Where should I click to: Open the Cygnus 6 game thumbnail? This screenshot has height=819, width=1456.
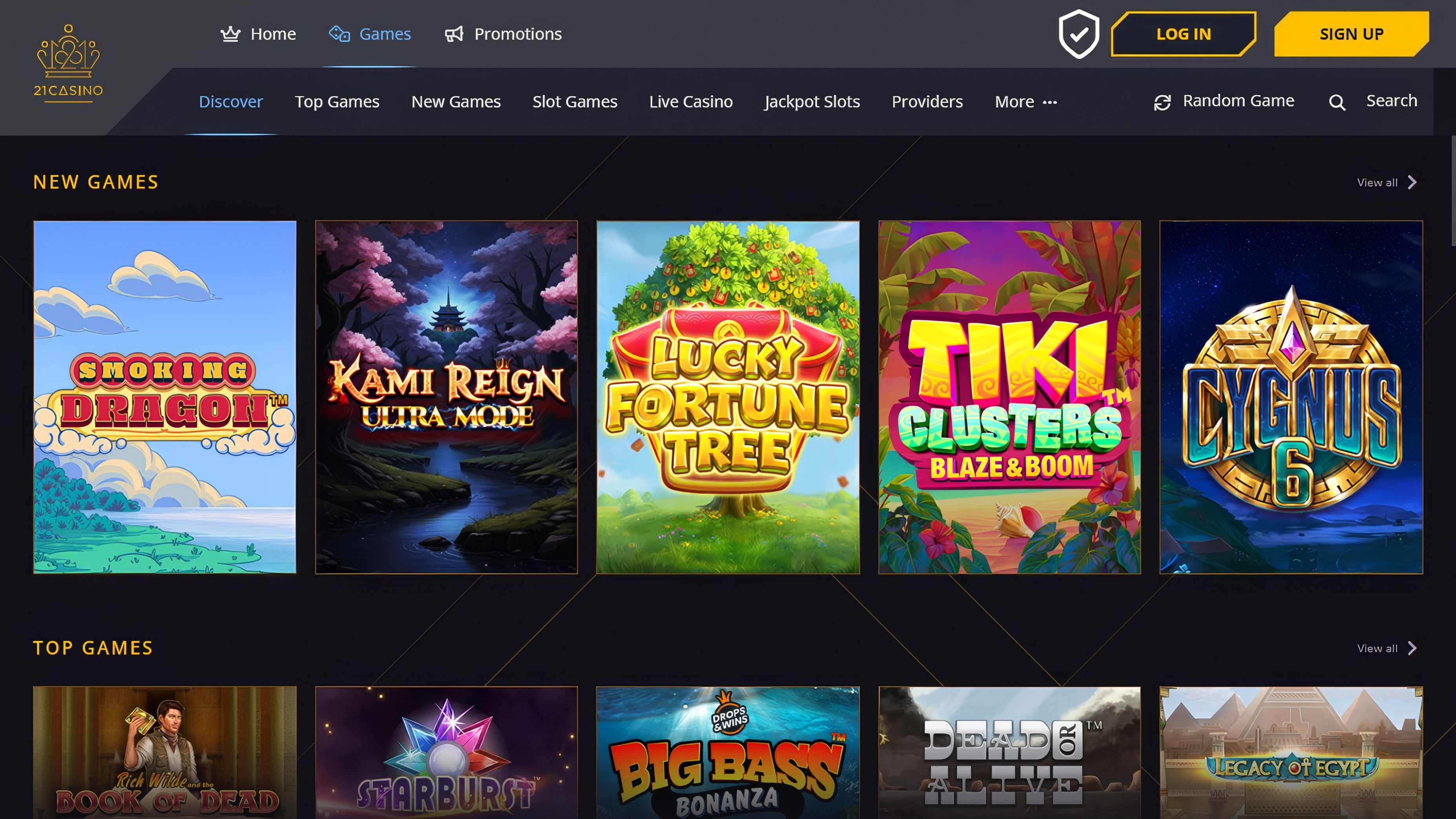coord(1291,397)
